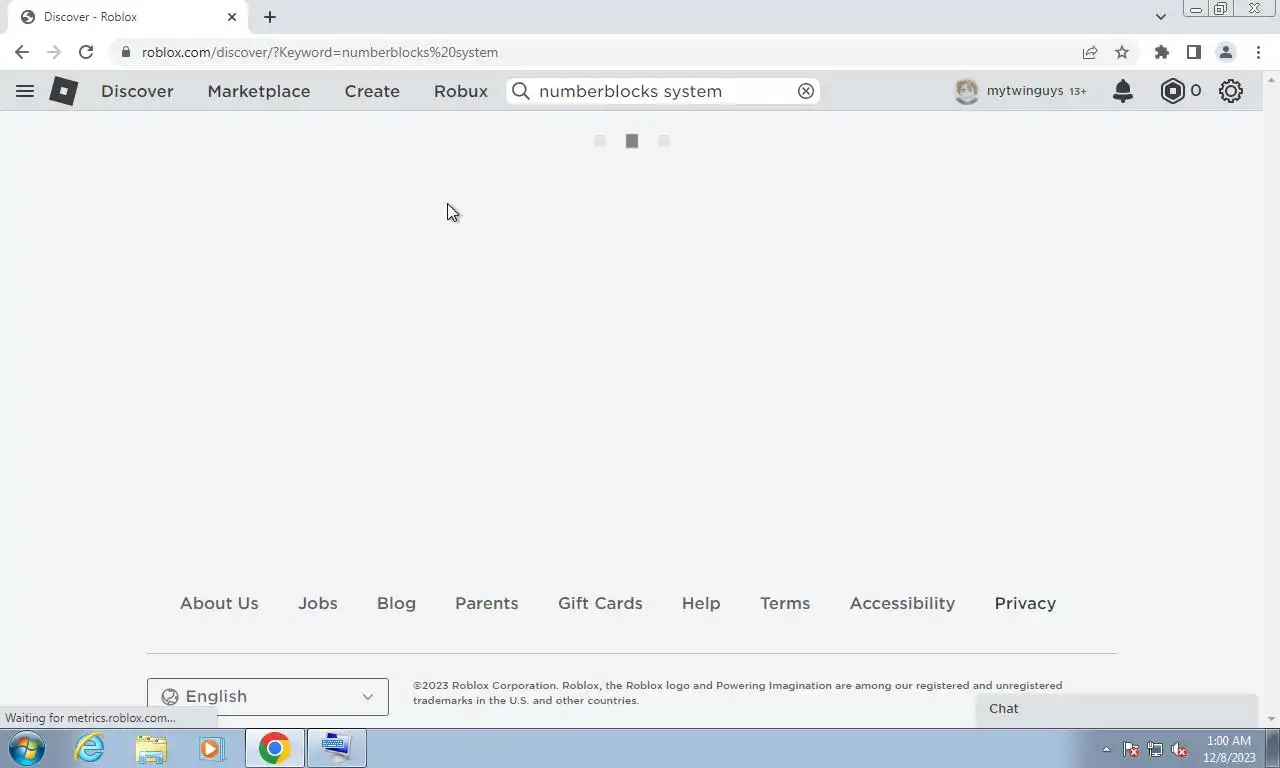Open the Parents footer link
Image resolution: width=1280 pixels, height=768 pixels.
487,603
